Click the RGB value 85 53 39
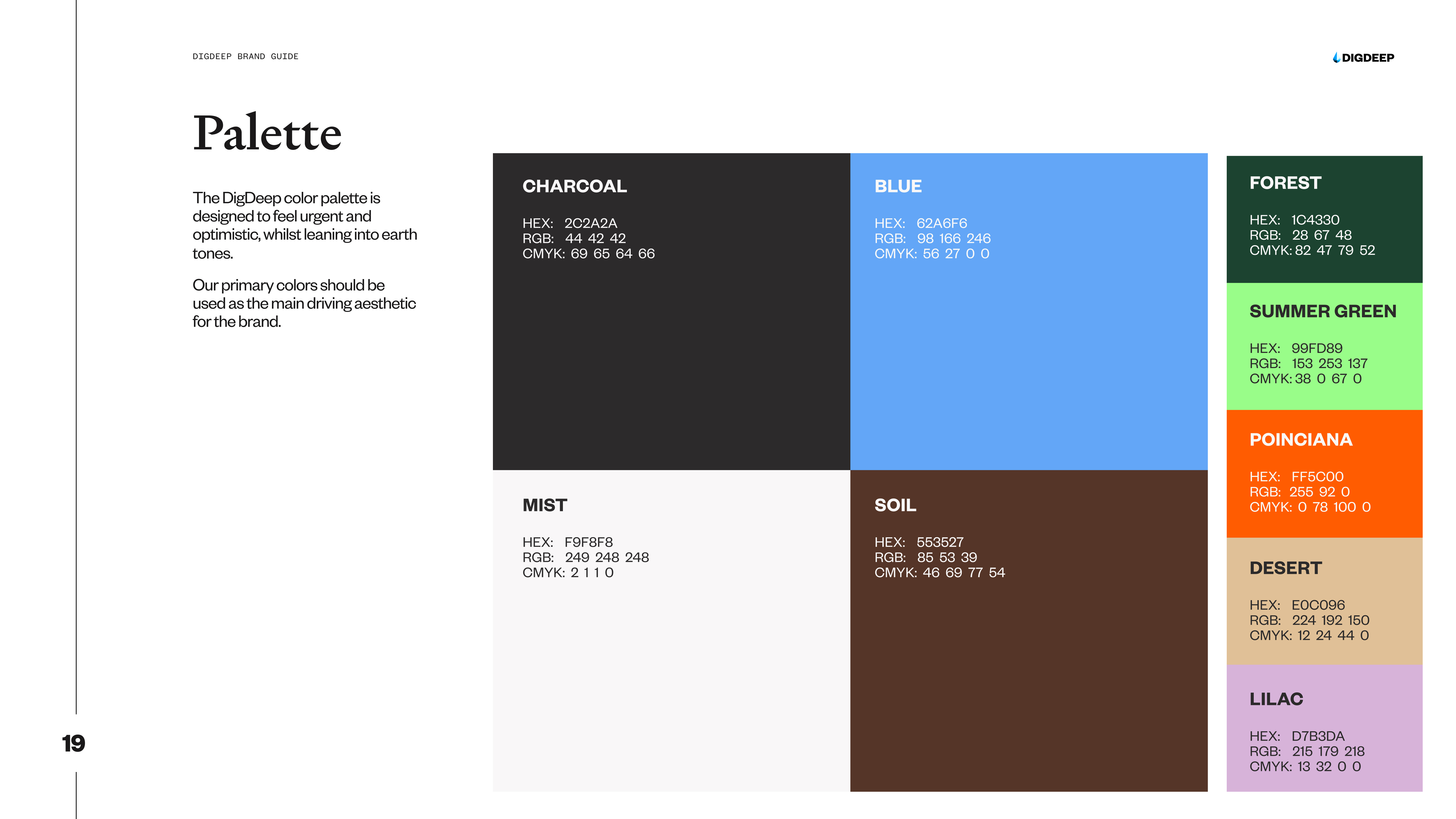Viewport: 1456px width, 819px height. click(x=947, y=557)
